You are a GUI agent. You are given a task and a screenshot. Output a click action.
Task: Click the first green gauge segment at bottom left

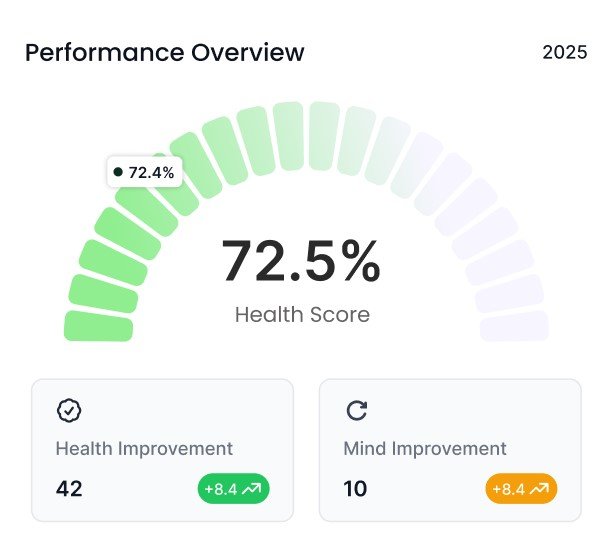pyautogui.click(x=98, y=326)
